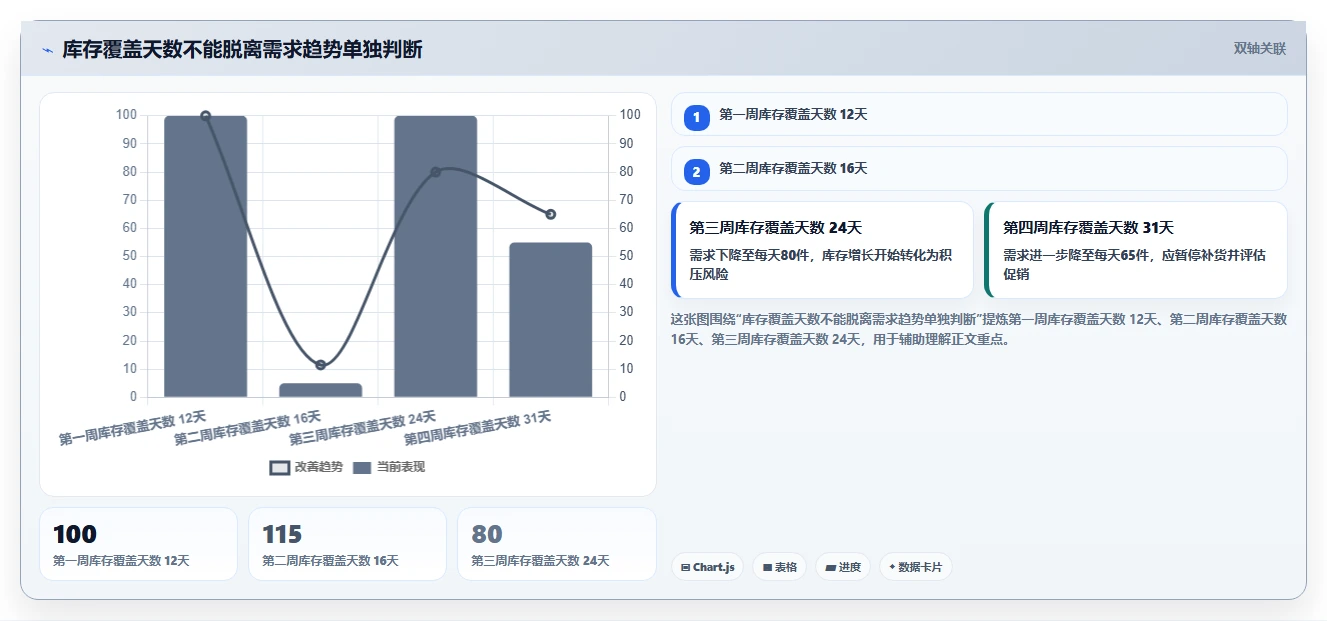Click the first week bar in the chart
1327x621 pixels.
coord(205,256)
